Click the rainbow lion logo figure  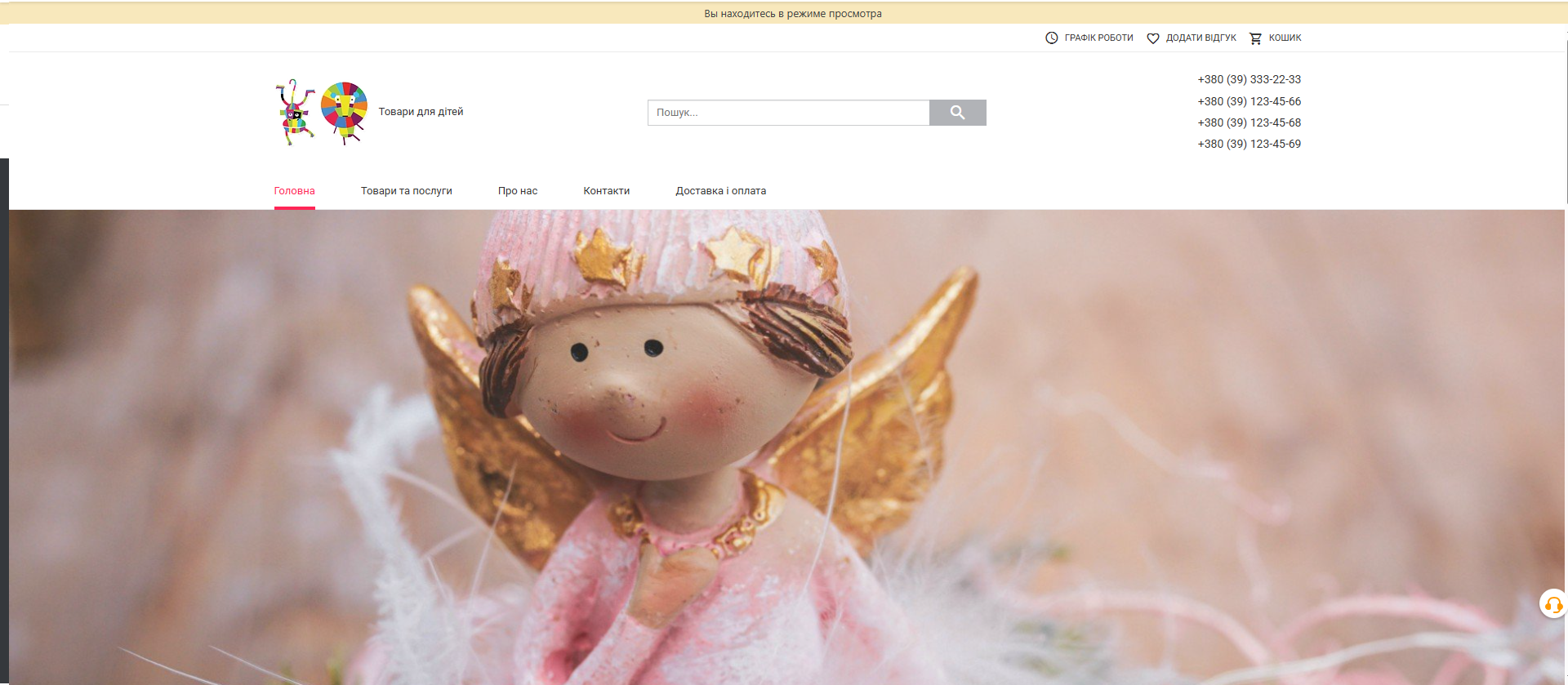point(344,112)
